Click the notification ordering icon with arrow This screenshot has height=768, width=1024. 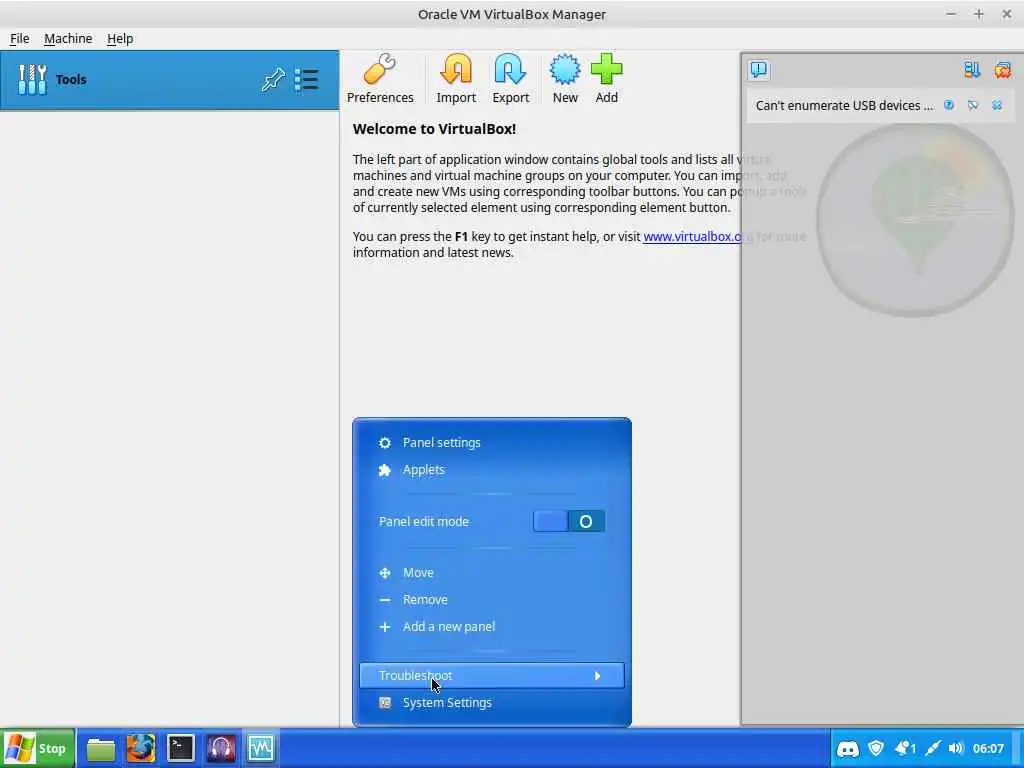(x=972, y=70)
